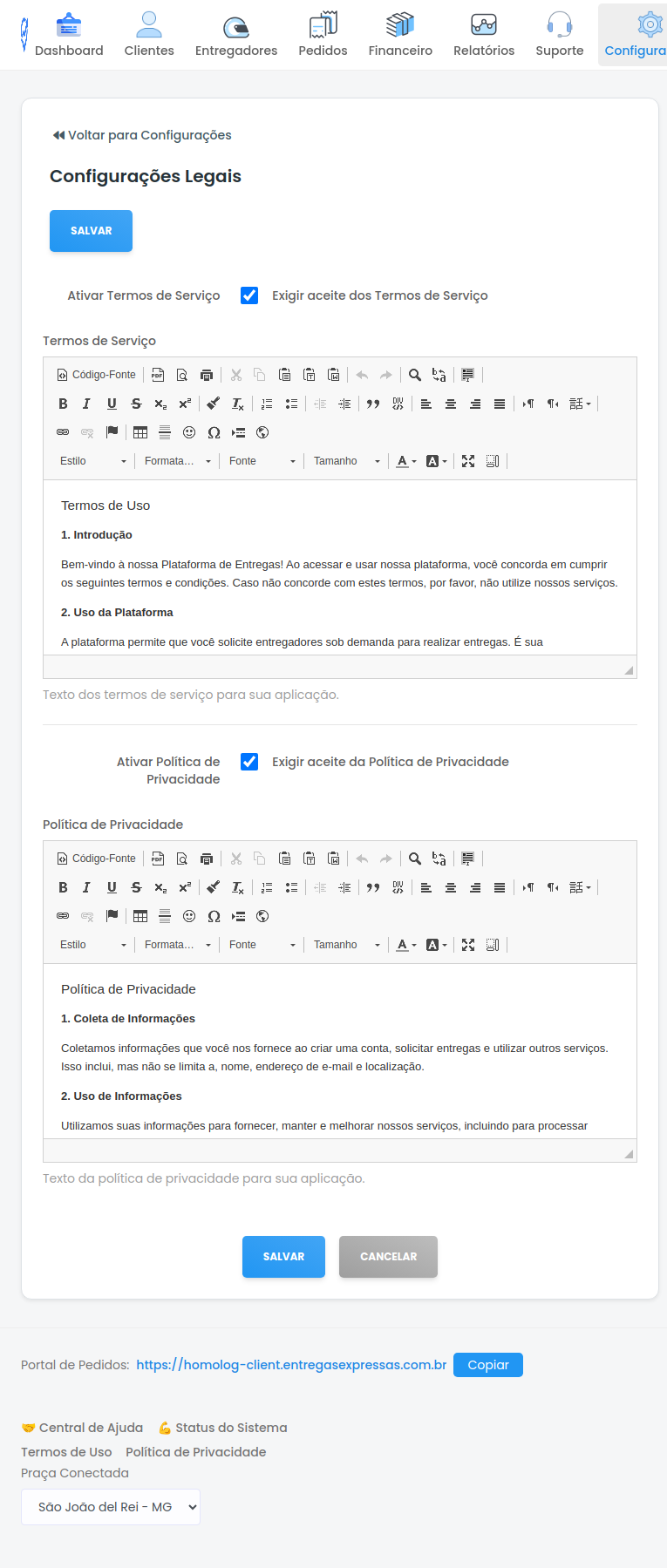Click Copiar button for portal link

(x=488, y=1365)
